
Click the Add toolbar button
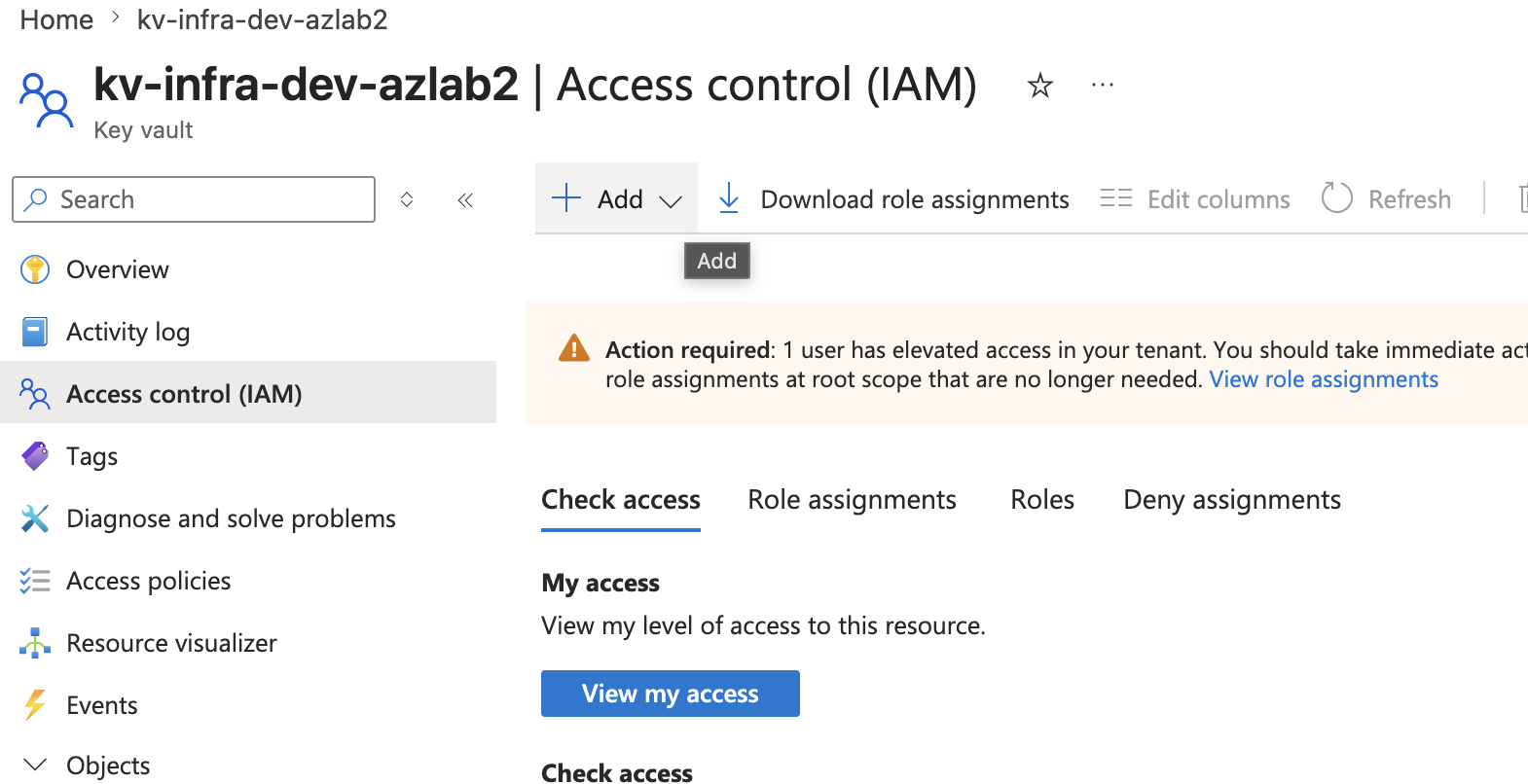coord(616,198)
